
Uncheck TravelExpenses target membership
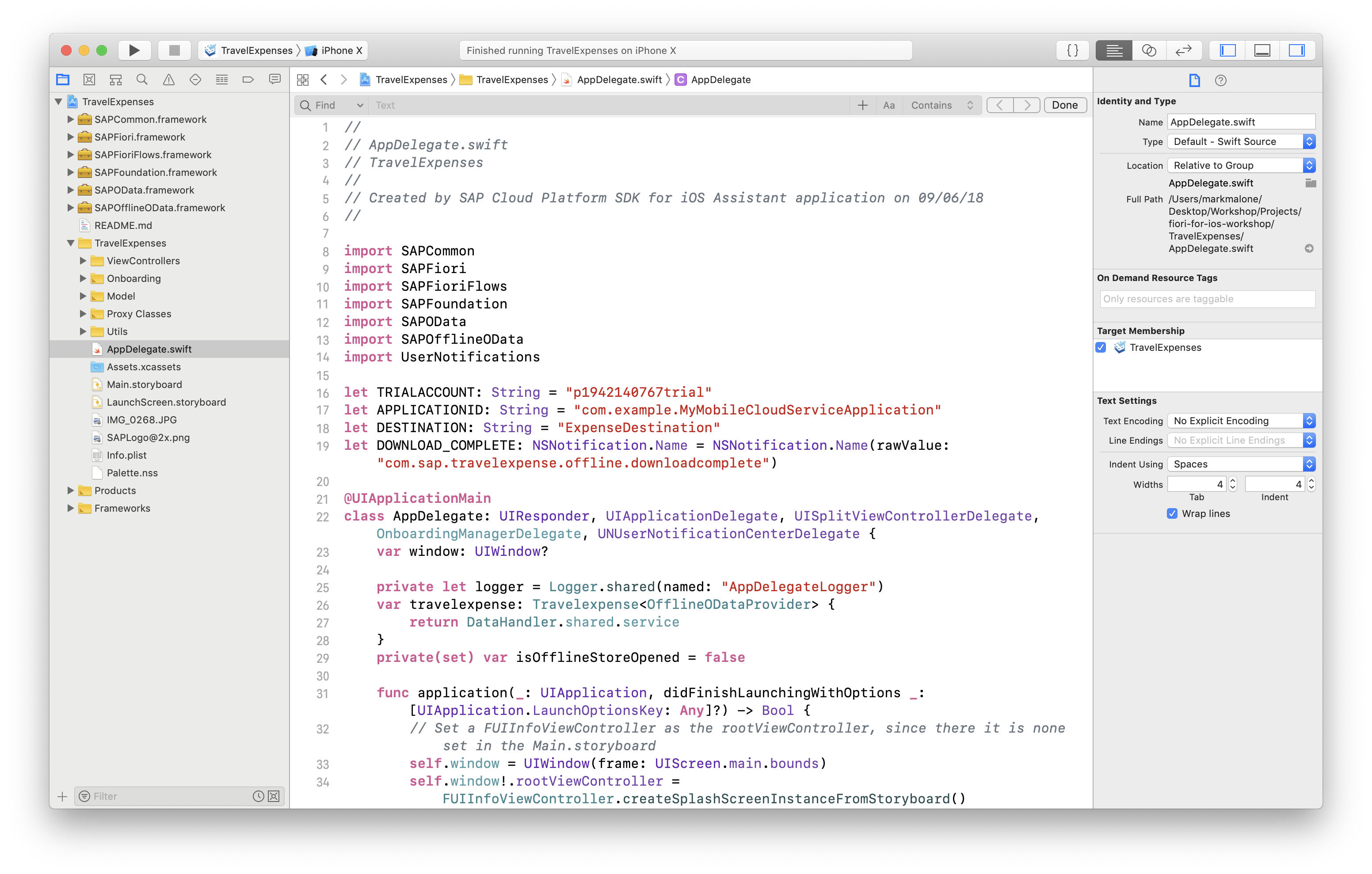1101,348
